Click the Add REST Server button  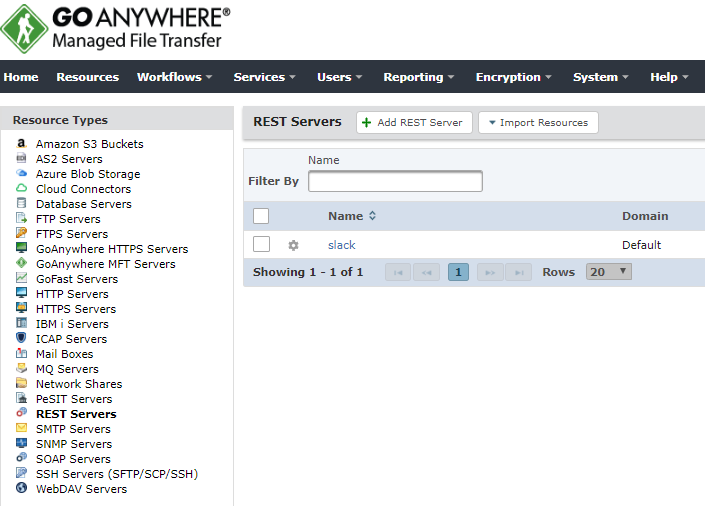tap(414, 122)
